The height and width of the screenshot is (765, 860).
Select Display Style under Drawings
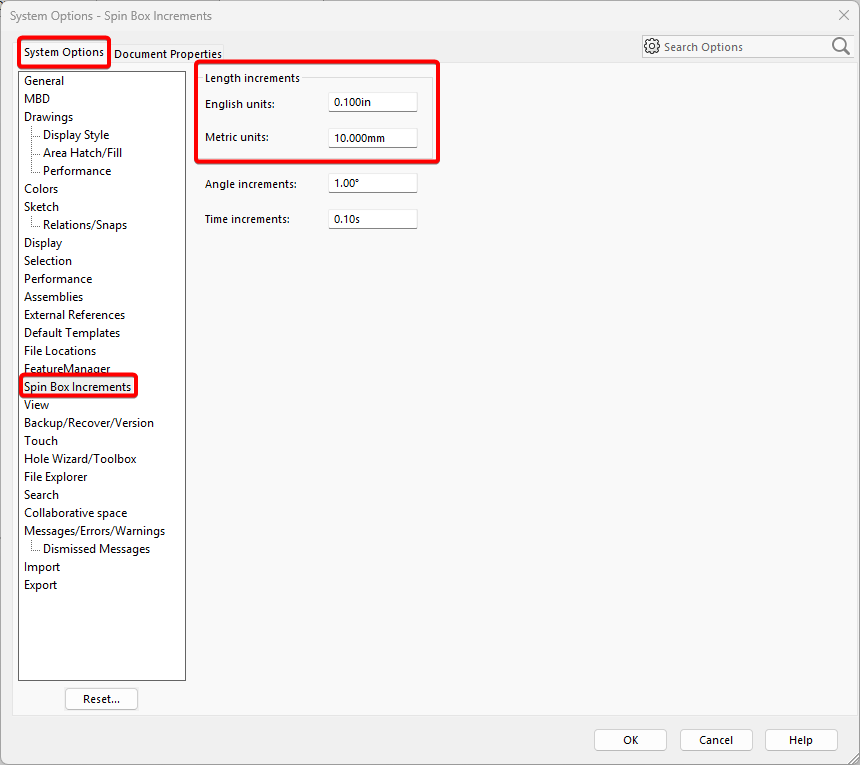point(76,135)
